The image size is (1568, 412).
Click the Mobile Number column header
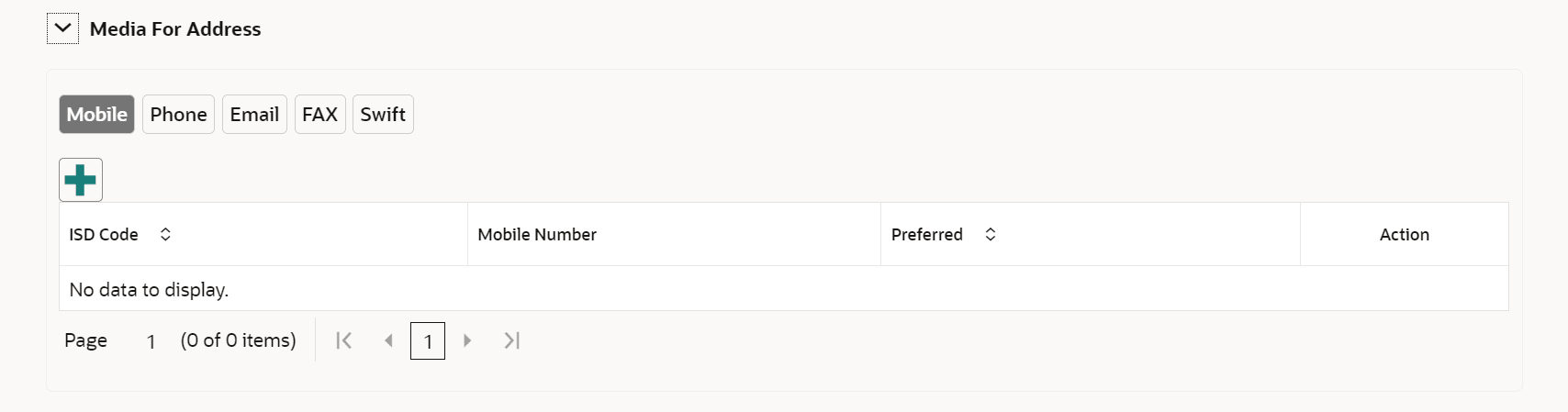coord(537,235)
